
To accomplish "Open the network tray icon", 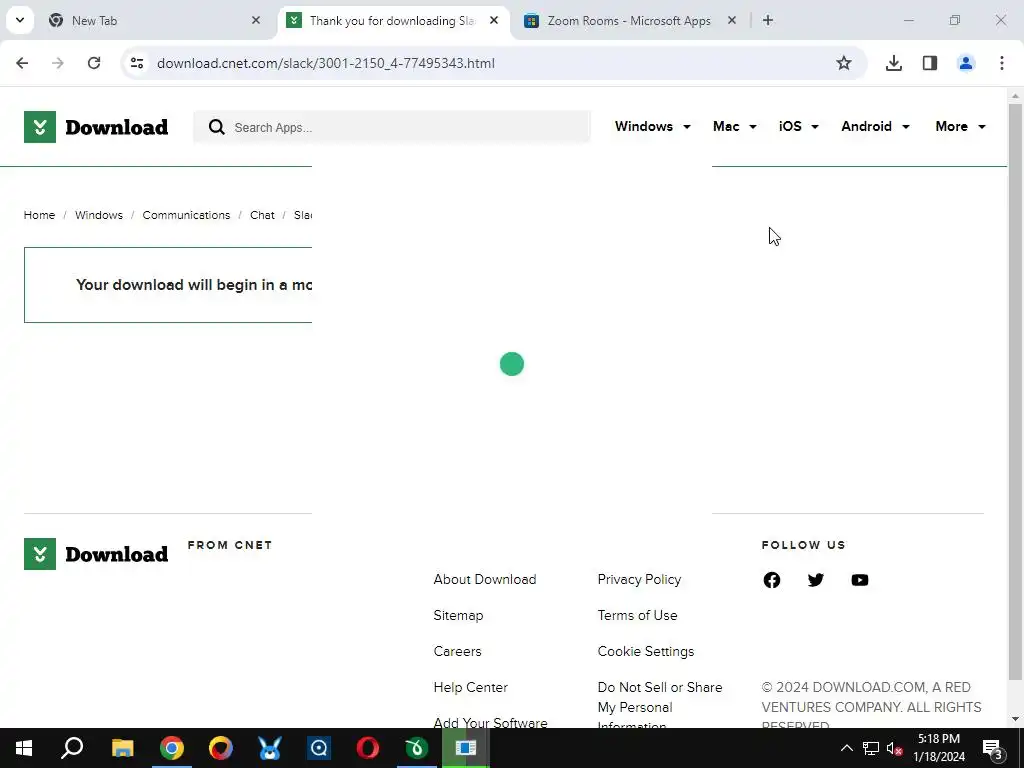I will 871,748.
